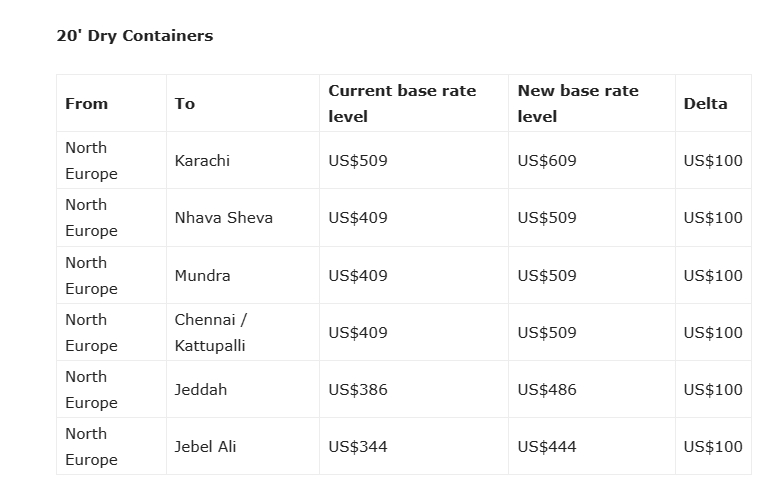This screenshot has width=779, height=496.
Task: Click the "Delta" column header
Action: 705,104
